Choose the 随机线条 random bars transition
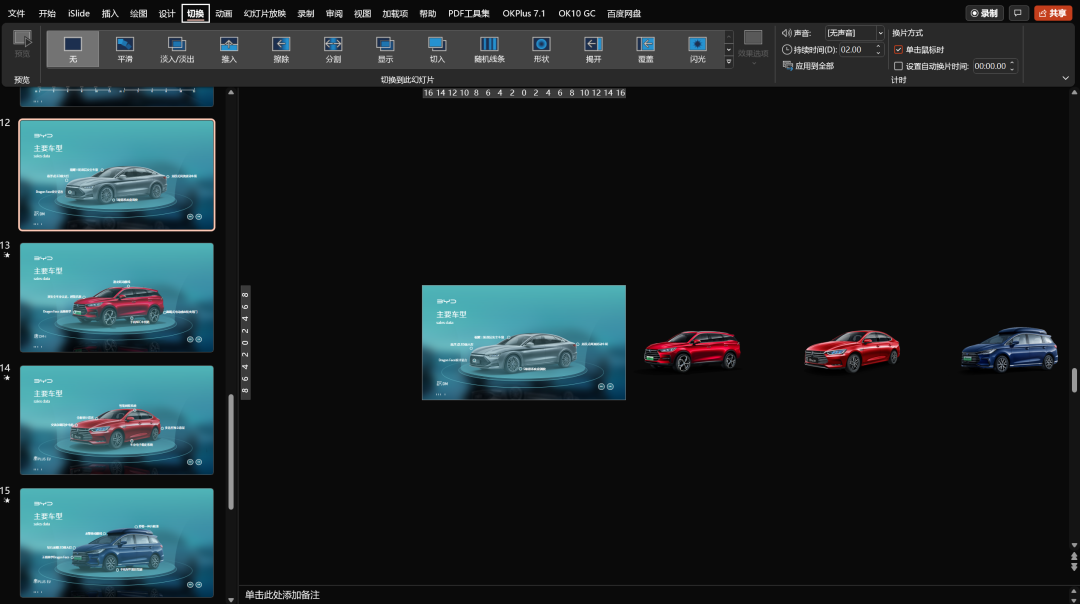Viewport: 1080px width, 604px height. [489, 49]
